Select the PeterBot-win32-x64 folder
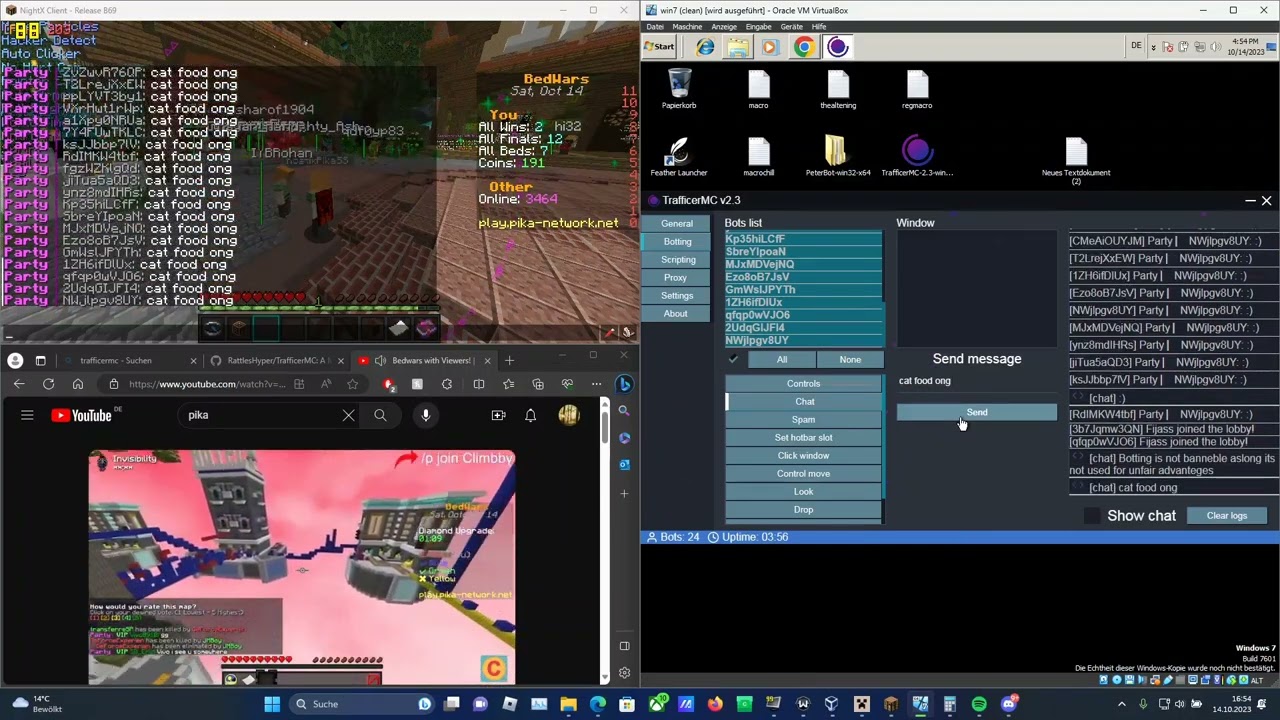 [x=838, y=157]
